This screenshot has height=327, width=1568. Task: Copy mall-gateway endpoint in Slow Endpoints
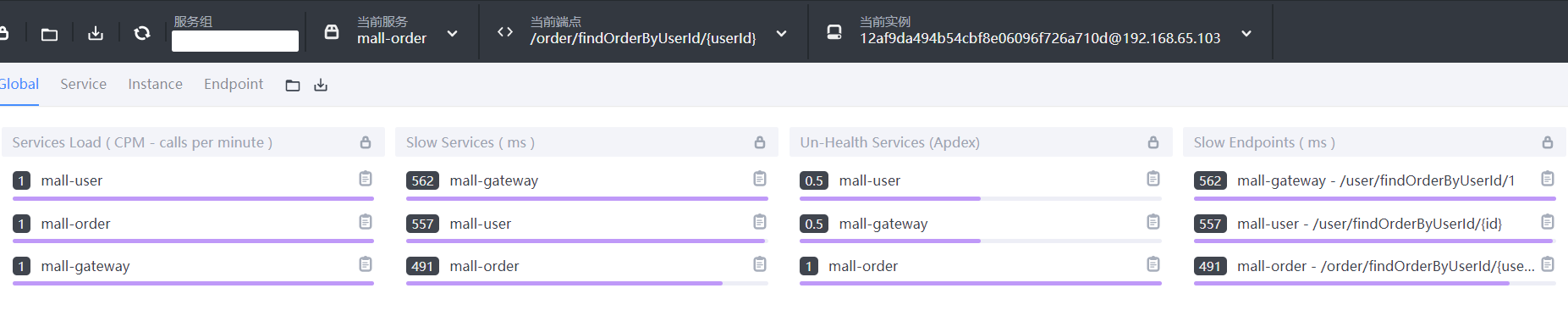point(1548,179)
